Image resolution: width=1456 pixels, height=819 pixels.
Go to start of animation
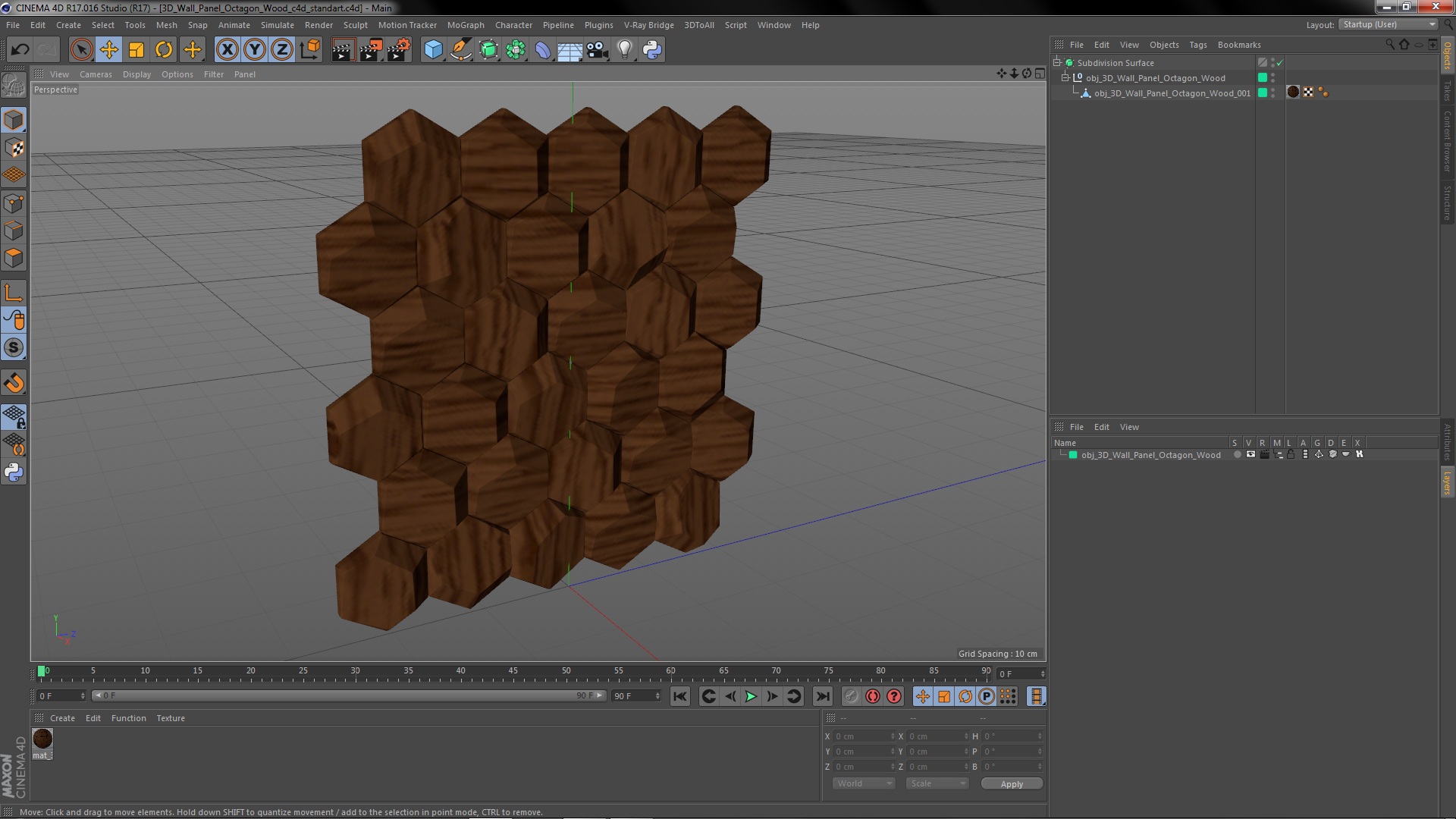point(680,696)
